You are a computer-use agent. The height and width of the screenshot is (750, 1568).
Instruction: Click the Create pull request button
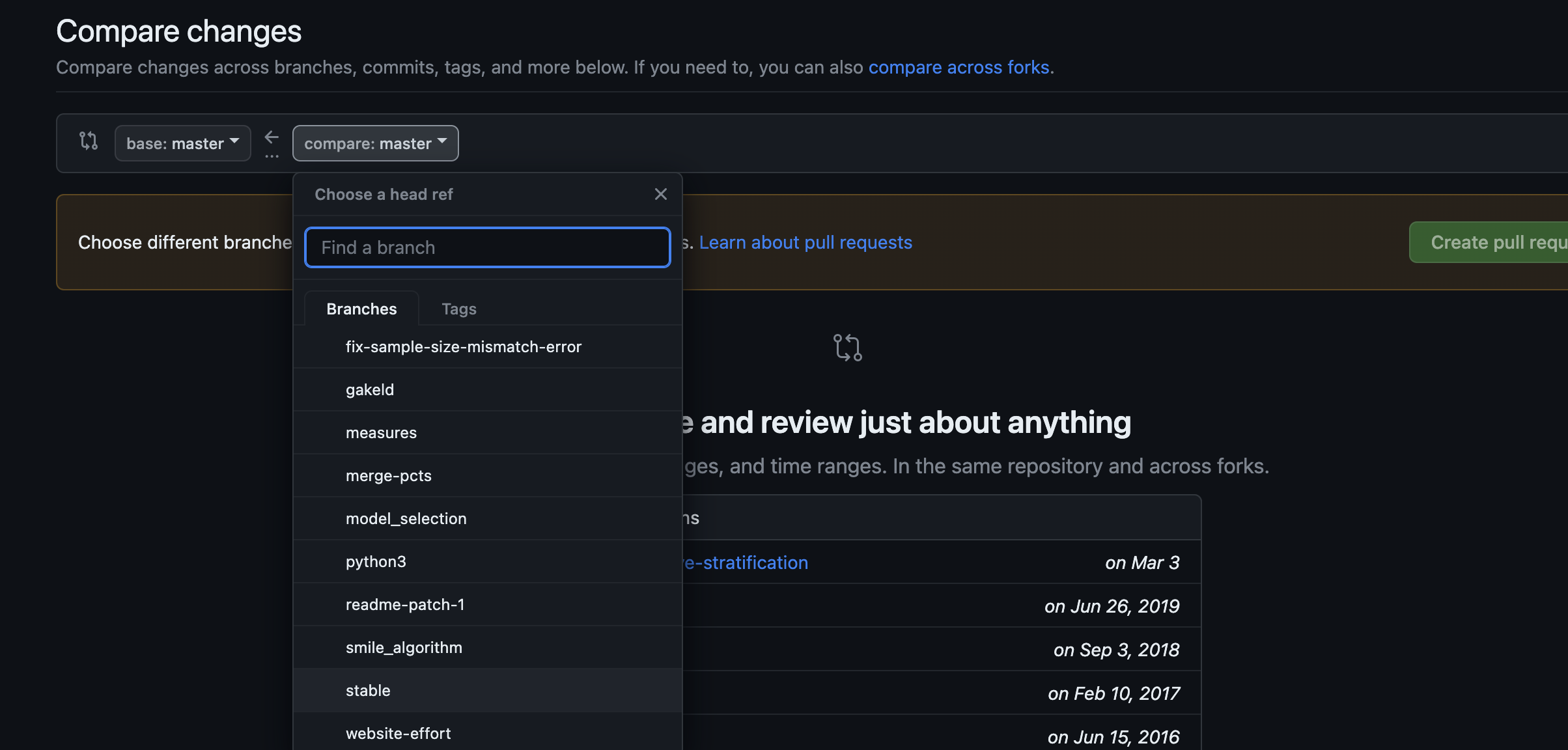coord(1498,242)
